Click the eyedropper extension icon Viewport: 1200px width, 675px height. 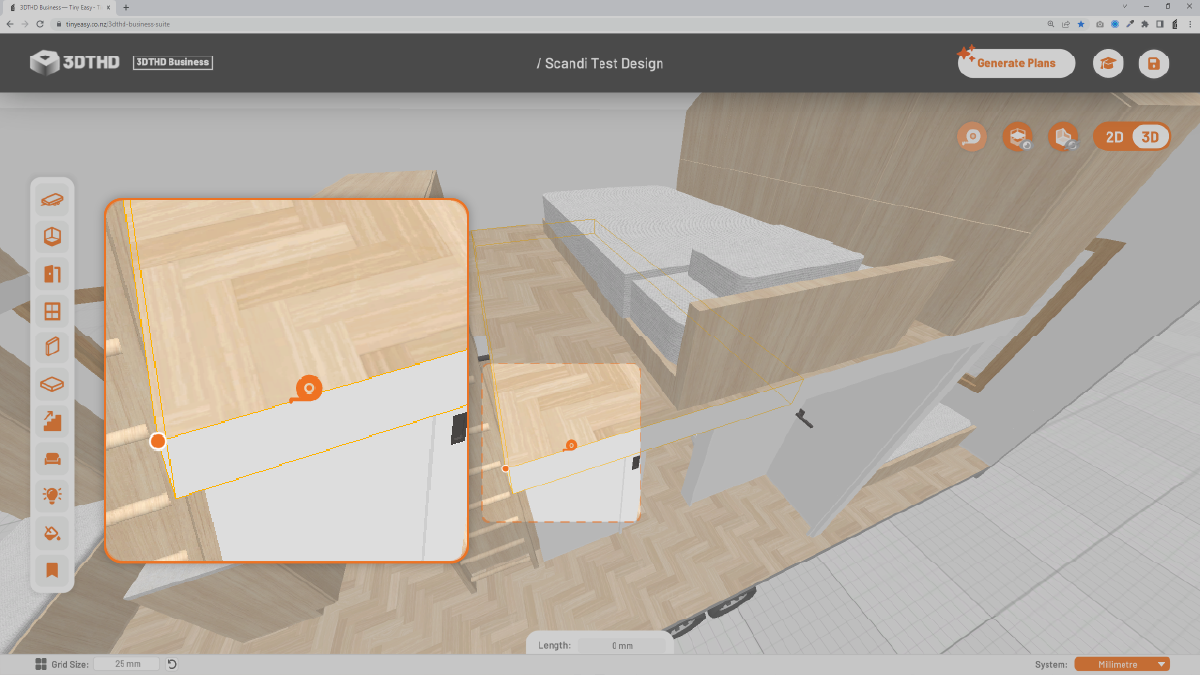1130,24
